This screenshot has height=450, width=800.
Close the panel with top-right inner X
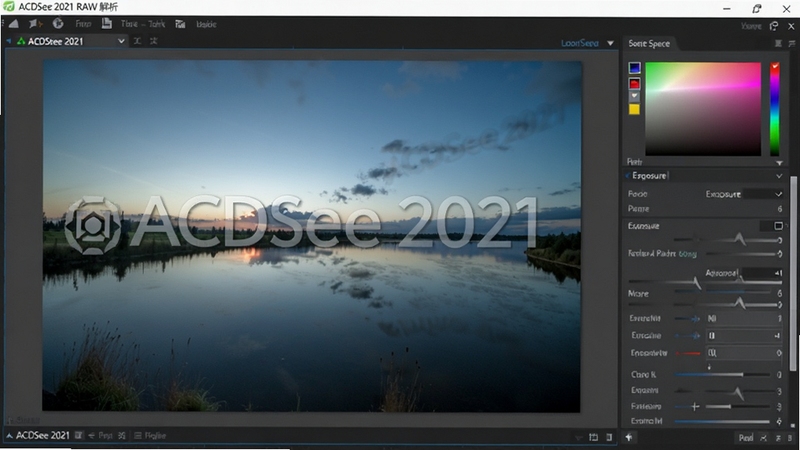point(791,26)
